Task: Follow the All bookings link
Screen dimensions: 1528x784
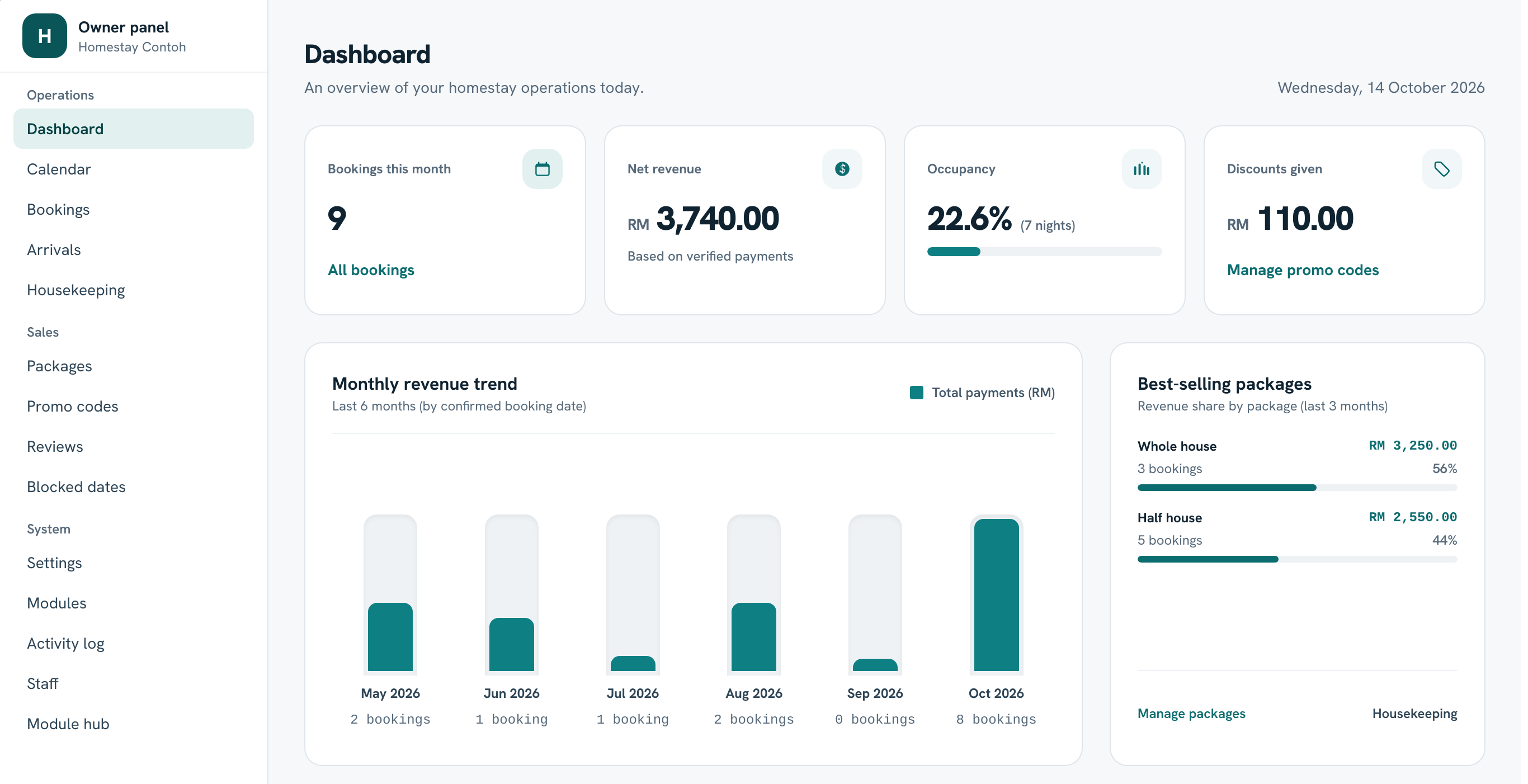Action: coord(371,270)
